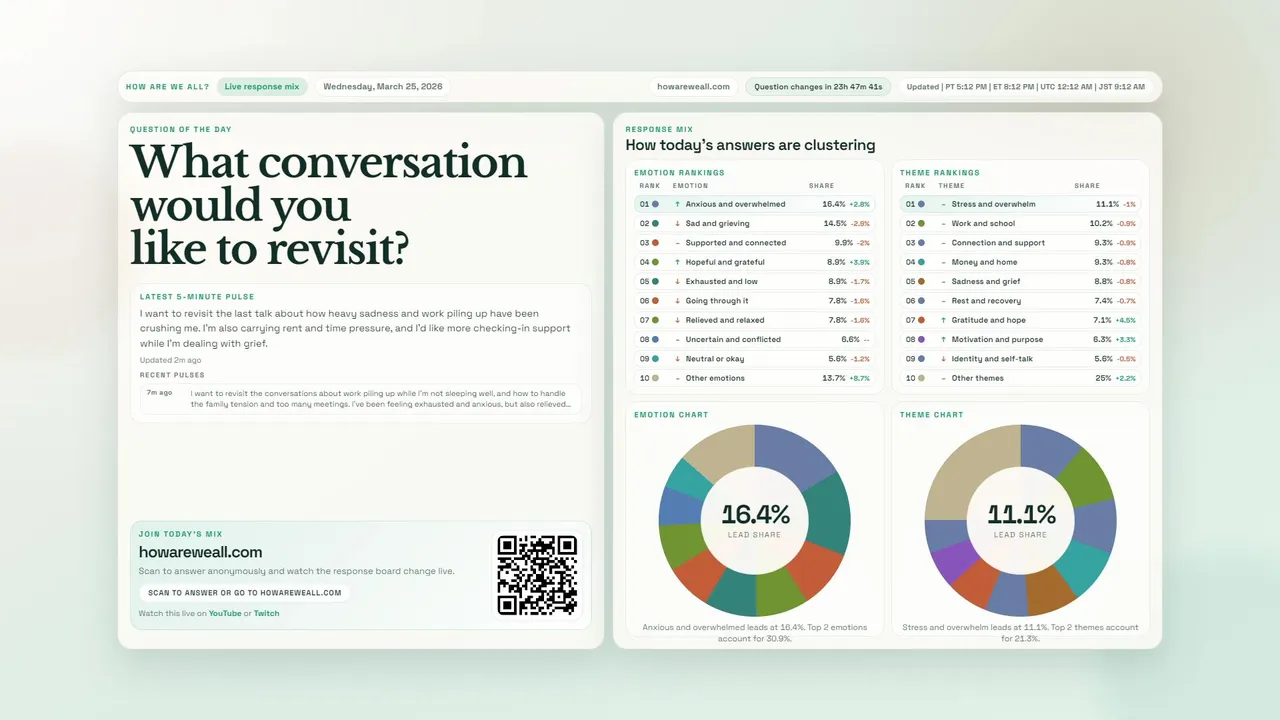The height and width of the screenshot is (720, 1280).
Task: Click the Exhausted and low row label
Action: click(722, 281)
